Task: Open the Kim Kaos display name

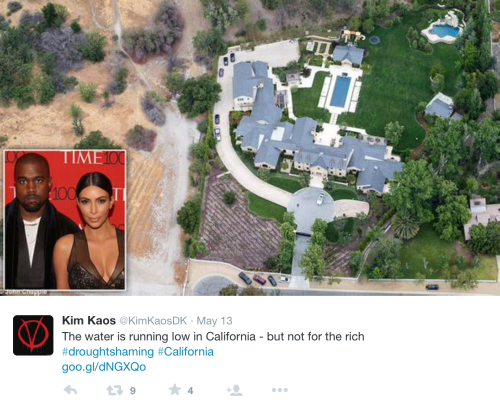Action: [x=89, y=320]
